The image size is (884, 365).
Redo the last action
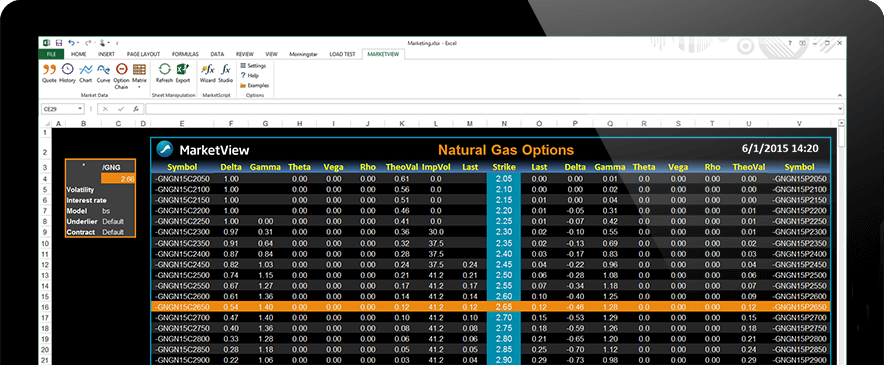click(87, 42)
